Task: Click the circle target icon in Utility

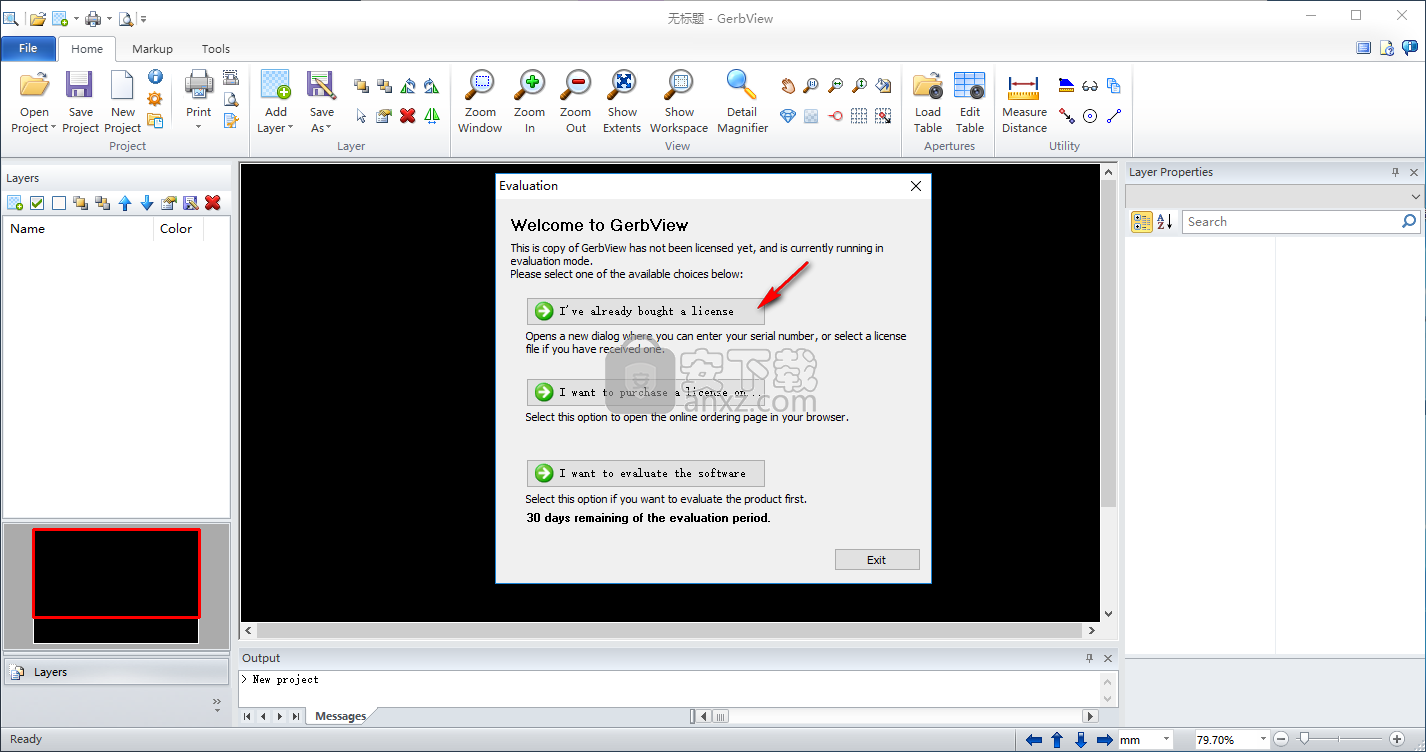Action: (1090, 116)
